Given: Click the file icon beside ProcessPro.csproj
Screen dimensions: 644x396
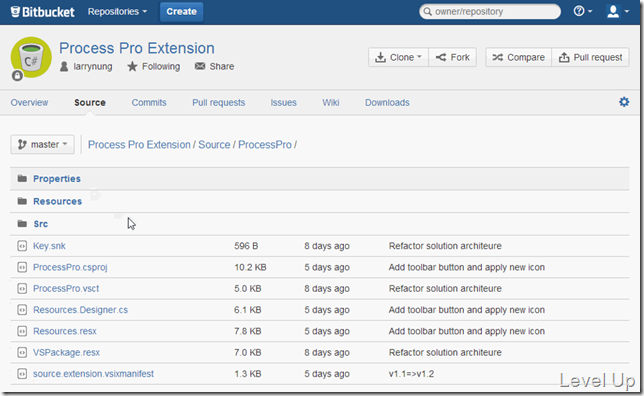Looking at the screenshot, I should (22, 267).
